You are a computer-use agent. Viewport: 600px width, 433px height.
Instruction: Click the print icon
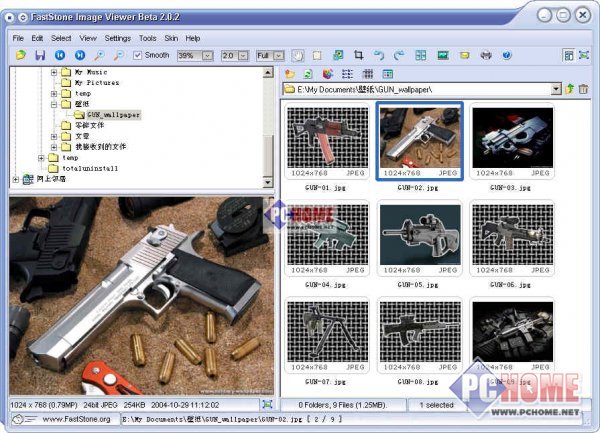[486, 55]
